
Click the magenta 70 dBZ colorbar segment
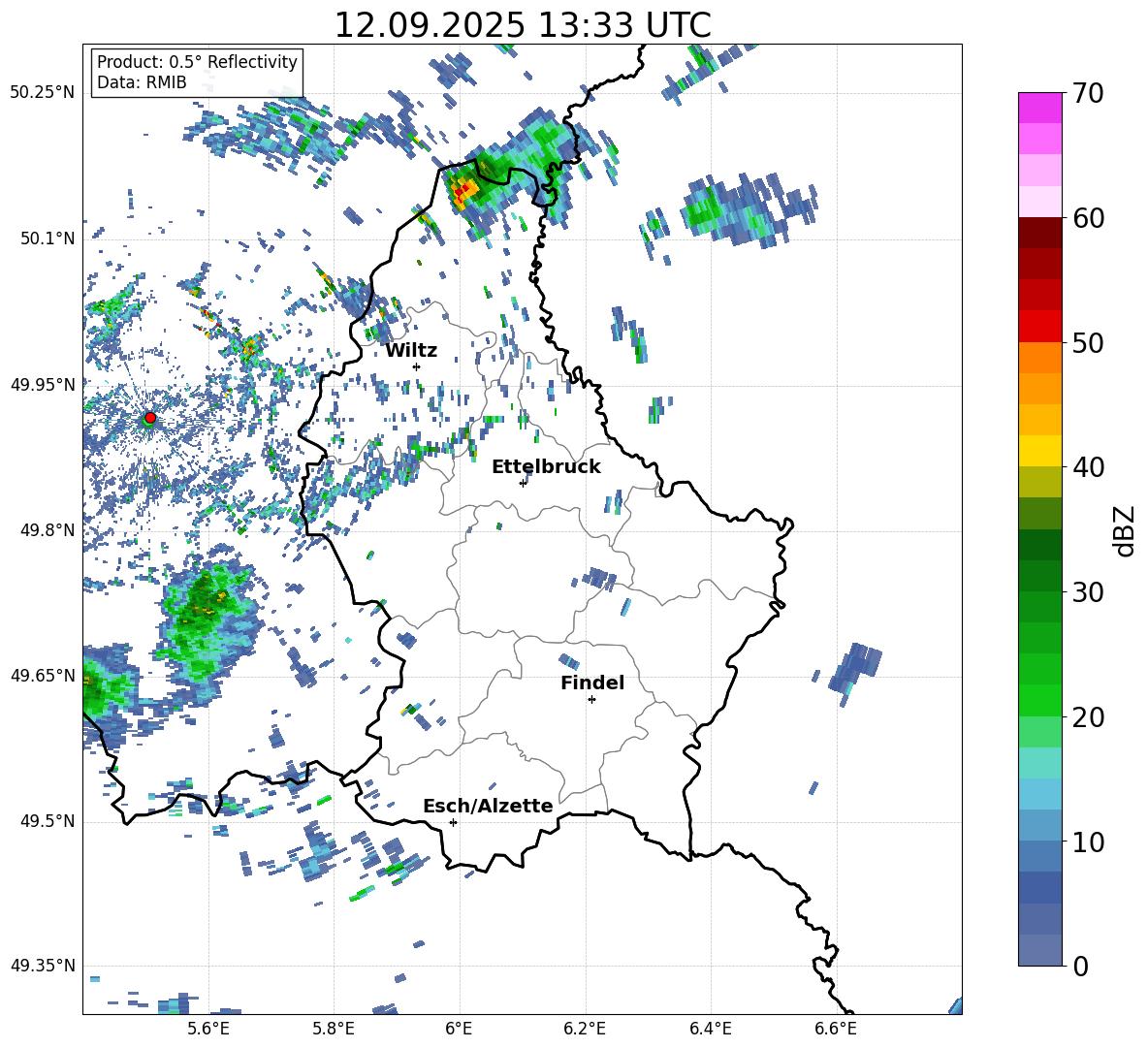[x=1039, y=108]
